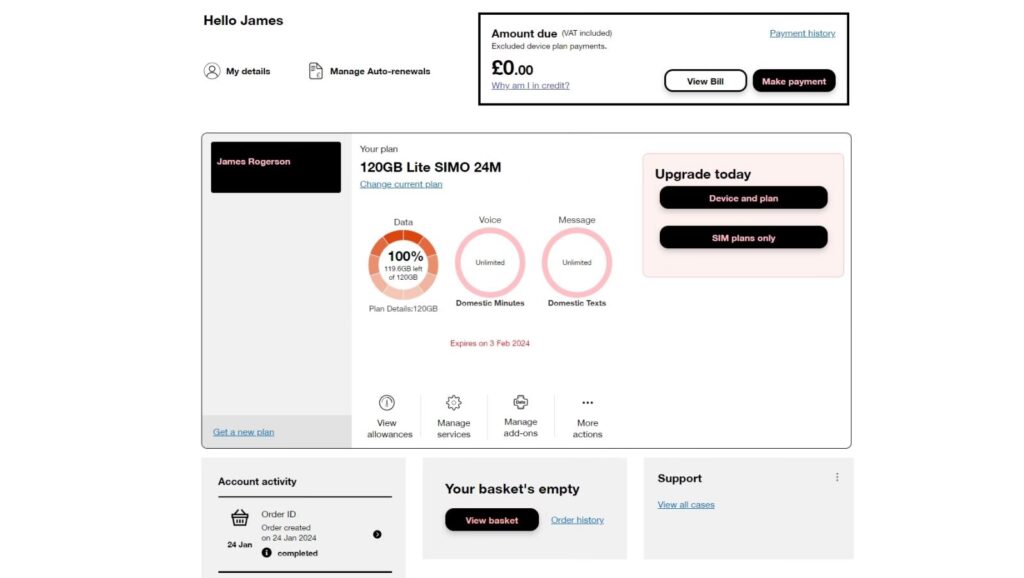Viewport: 1024px width, 578px height.
Task: Click the My details person icon
Action: point(212,71)
